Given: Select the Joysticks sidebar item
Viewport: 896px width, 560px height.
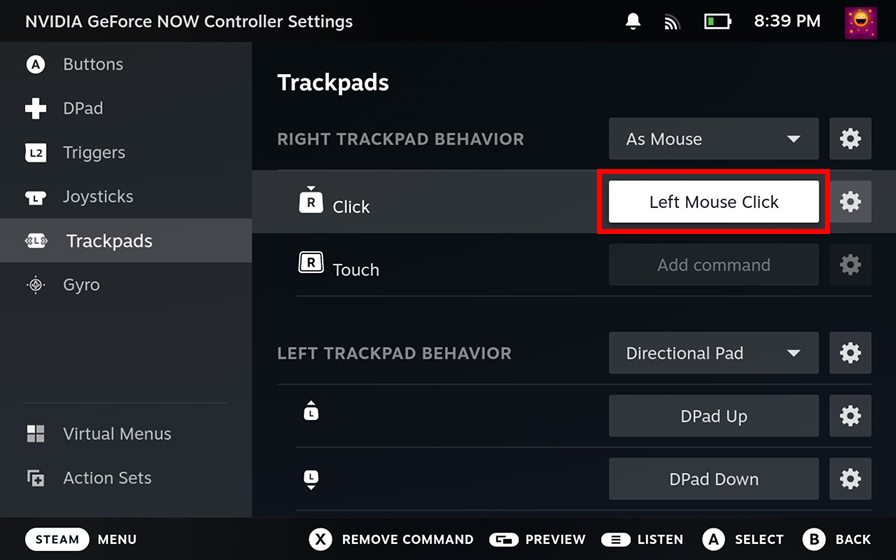Looking at the screenshot, I should (x=98, y=197).
